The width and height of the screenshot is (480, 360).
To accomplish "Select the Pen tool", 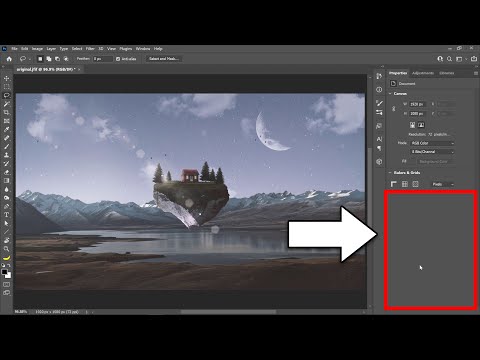I will [6, 206].
